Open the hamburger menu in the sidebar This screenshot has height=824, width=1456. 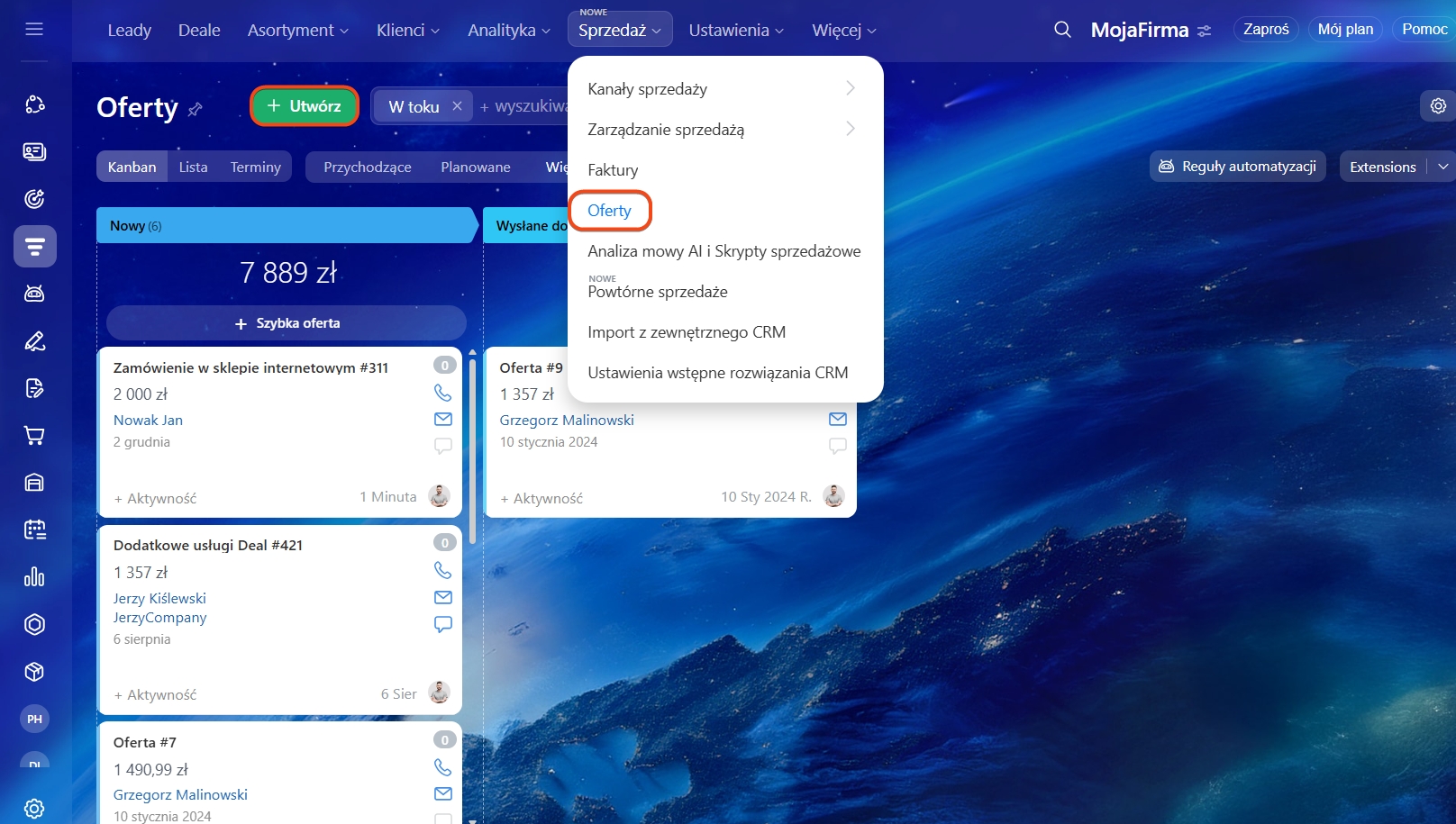coord(34,30)
